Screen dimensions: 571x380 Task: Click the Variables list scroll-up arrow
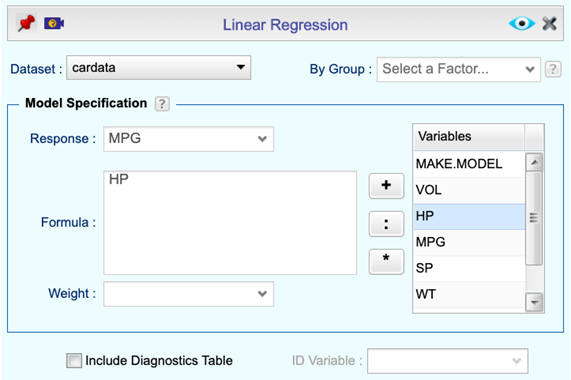(534, 162)
